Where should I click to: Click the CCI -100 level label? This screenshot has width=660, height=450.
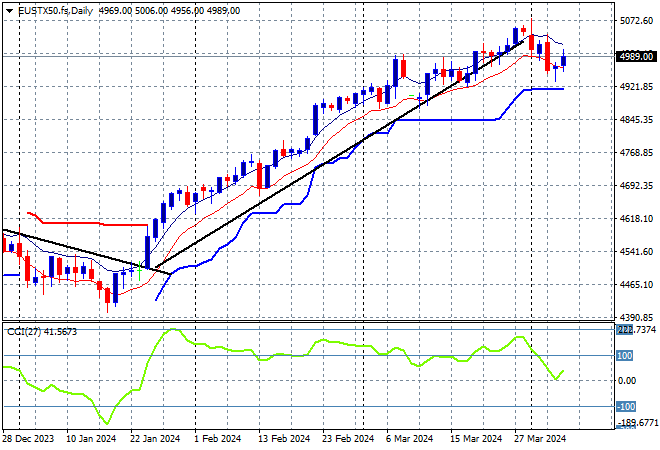coord(625,406)
